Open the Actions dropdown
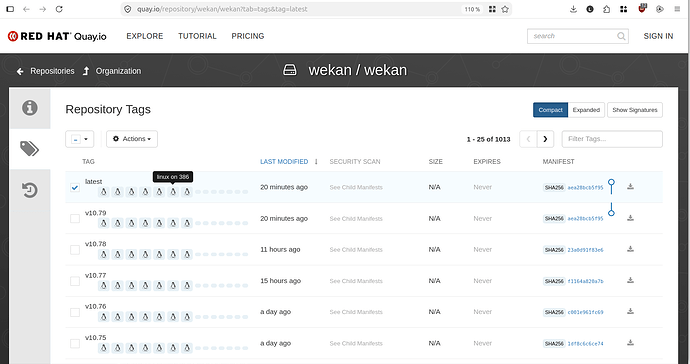The width and height of the screenshot is (690, 364). coord(132,139)
